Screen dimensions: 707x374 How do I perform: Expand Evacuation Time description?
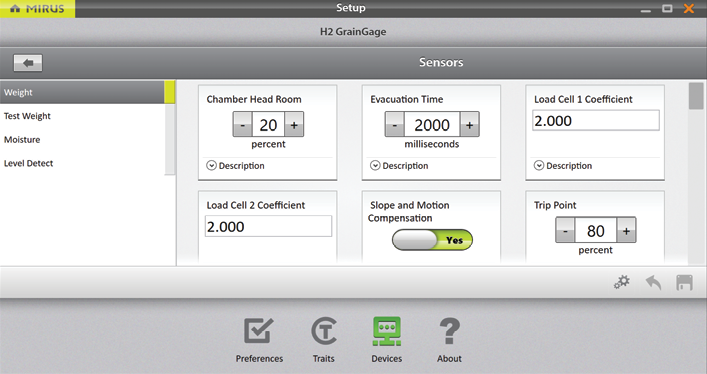point(399,166)
